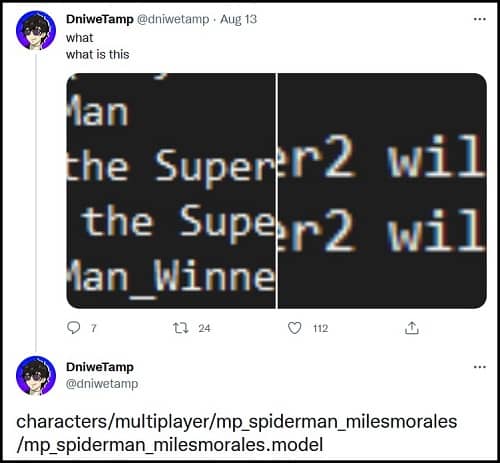Image resolution: width=500 pixels, height=463 pixels.
Task: Click the 'what is this' tweet text
Action: tap(98, 54)
